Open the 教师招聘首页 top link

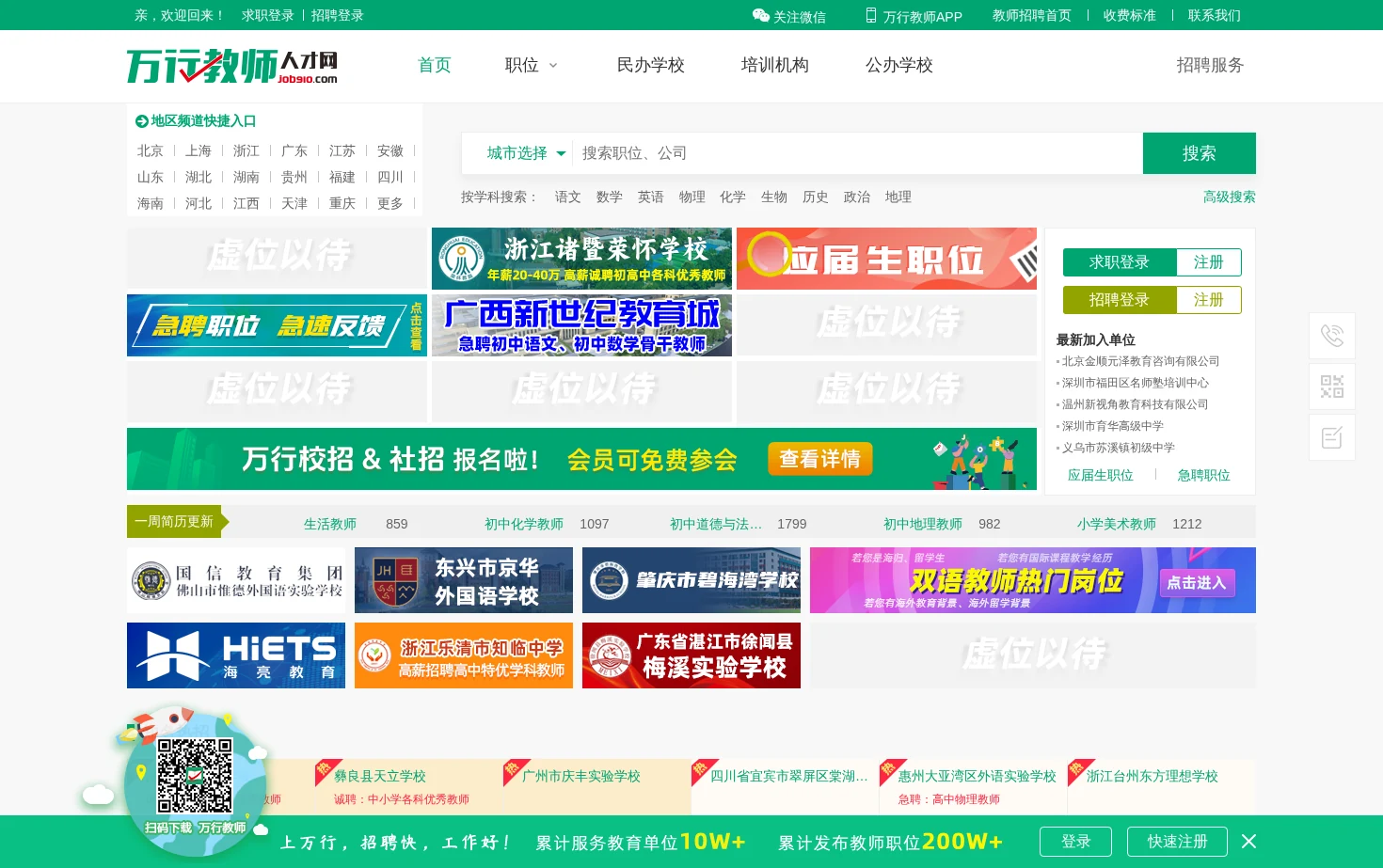[x=1032, y=15]
